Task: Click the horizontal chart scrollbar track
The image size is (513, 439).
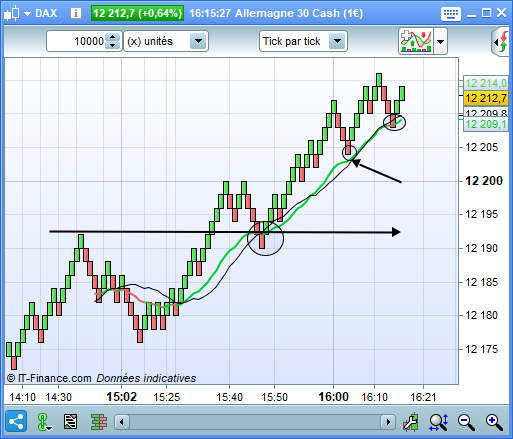Action: pos(255,422)
